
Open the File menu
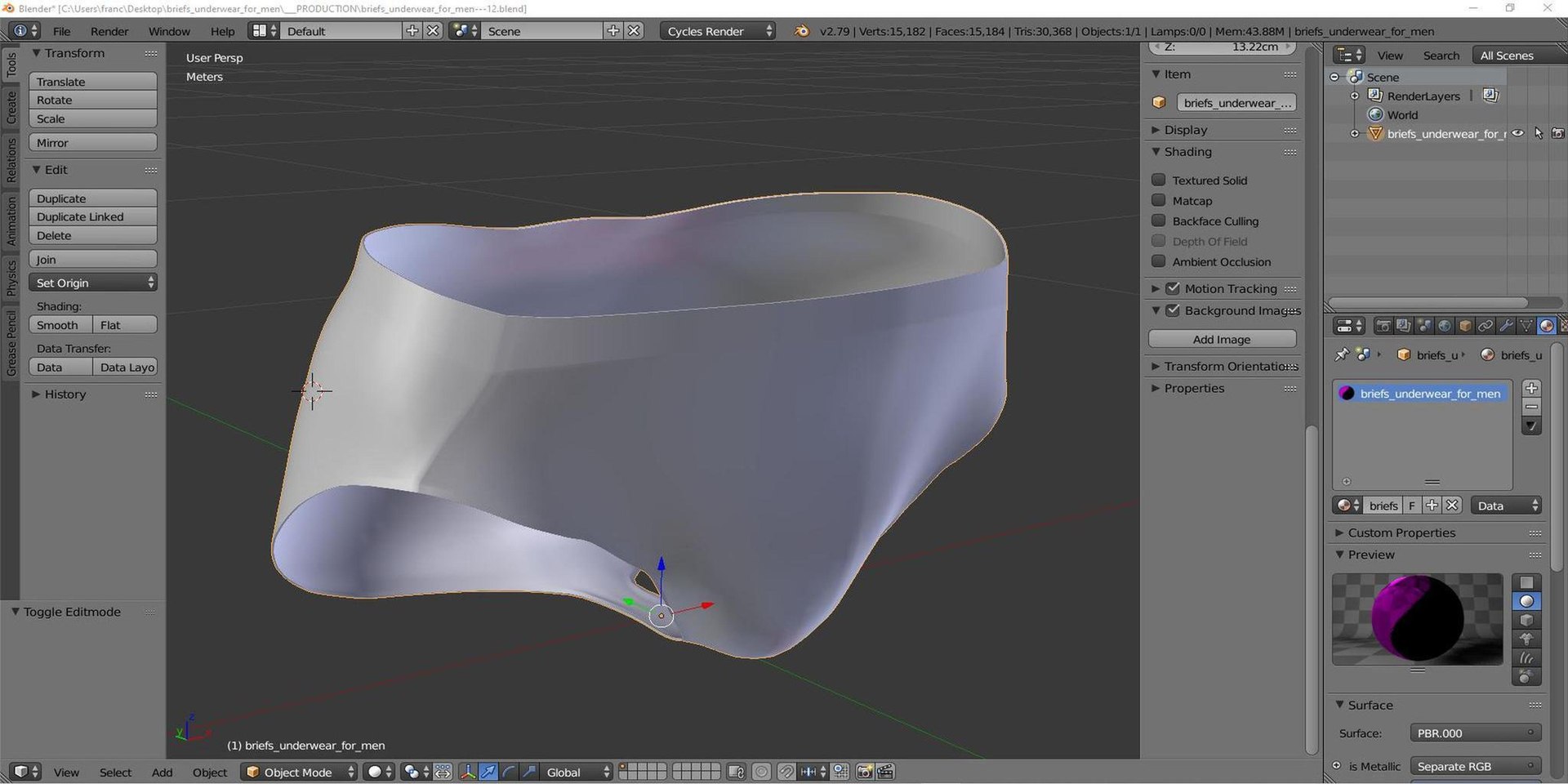coord(61,31)
